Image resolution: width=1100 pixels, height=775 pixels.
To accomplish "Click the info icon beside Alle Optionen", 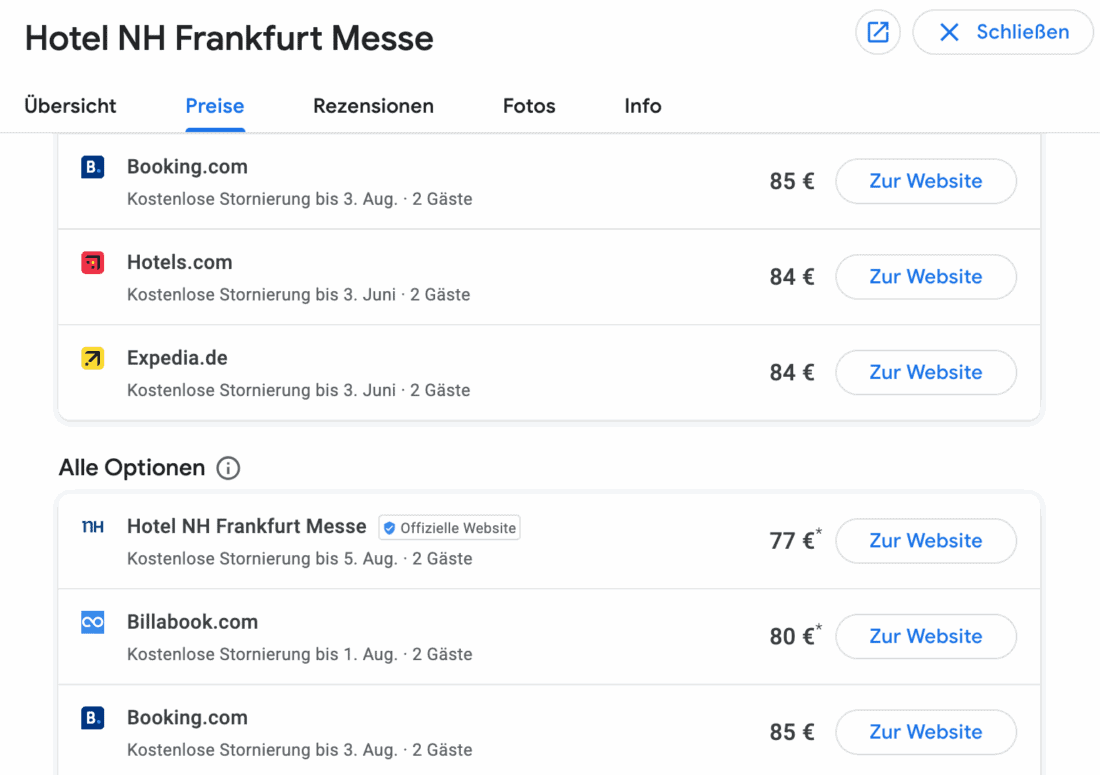I will [x=228, y=468].
